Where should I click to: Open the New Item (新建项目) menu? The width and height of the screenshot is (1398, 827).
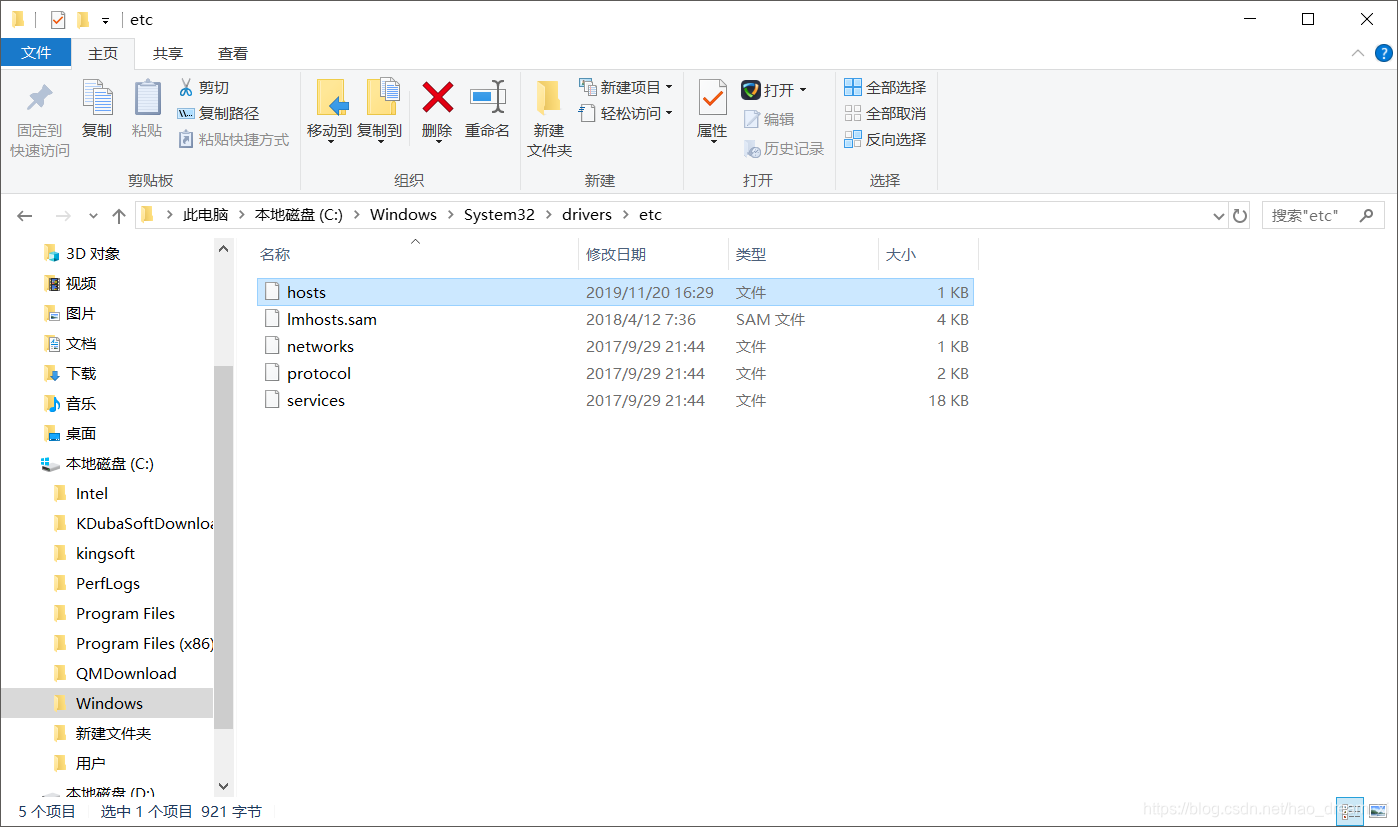click(626, 88)
